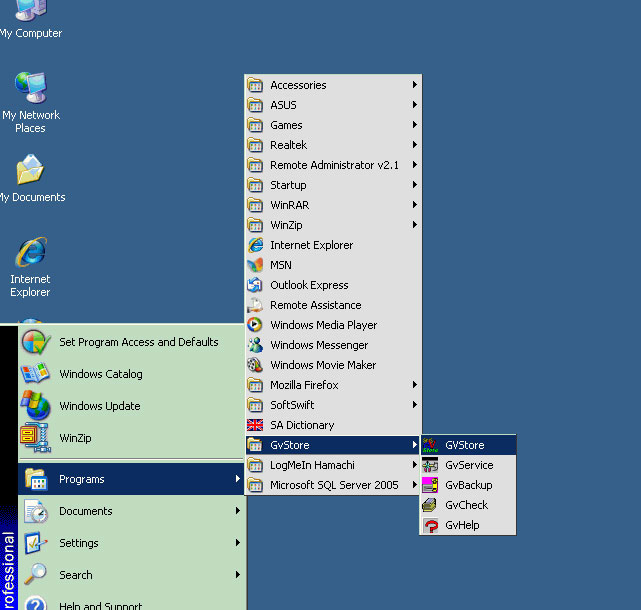This screenshot has width=641, height=610.
Task: Select Internet Explorer desktop shortcut
Action: 31,252
